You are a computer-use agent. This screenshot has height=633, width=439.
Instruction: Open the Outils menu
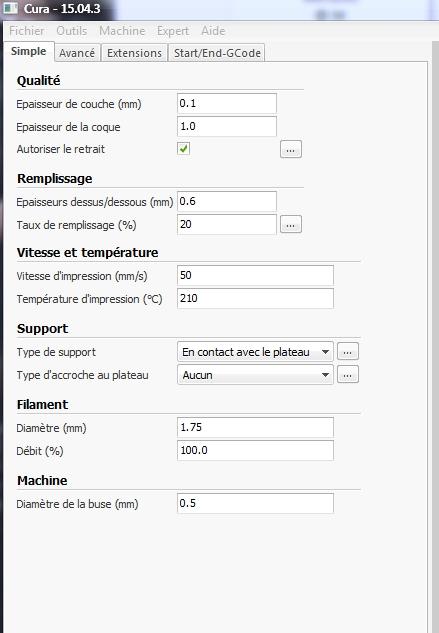coord(71,31)
